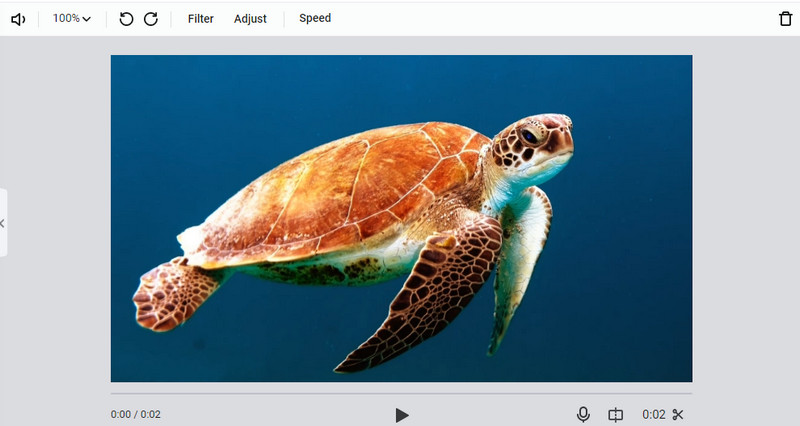The image size is (800, 426).
Task: Mute the video with the speaker icon
Action: (x=18, y=19)
